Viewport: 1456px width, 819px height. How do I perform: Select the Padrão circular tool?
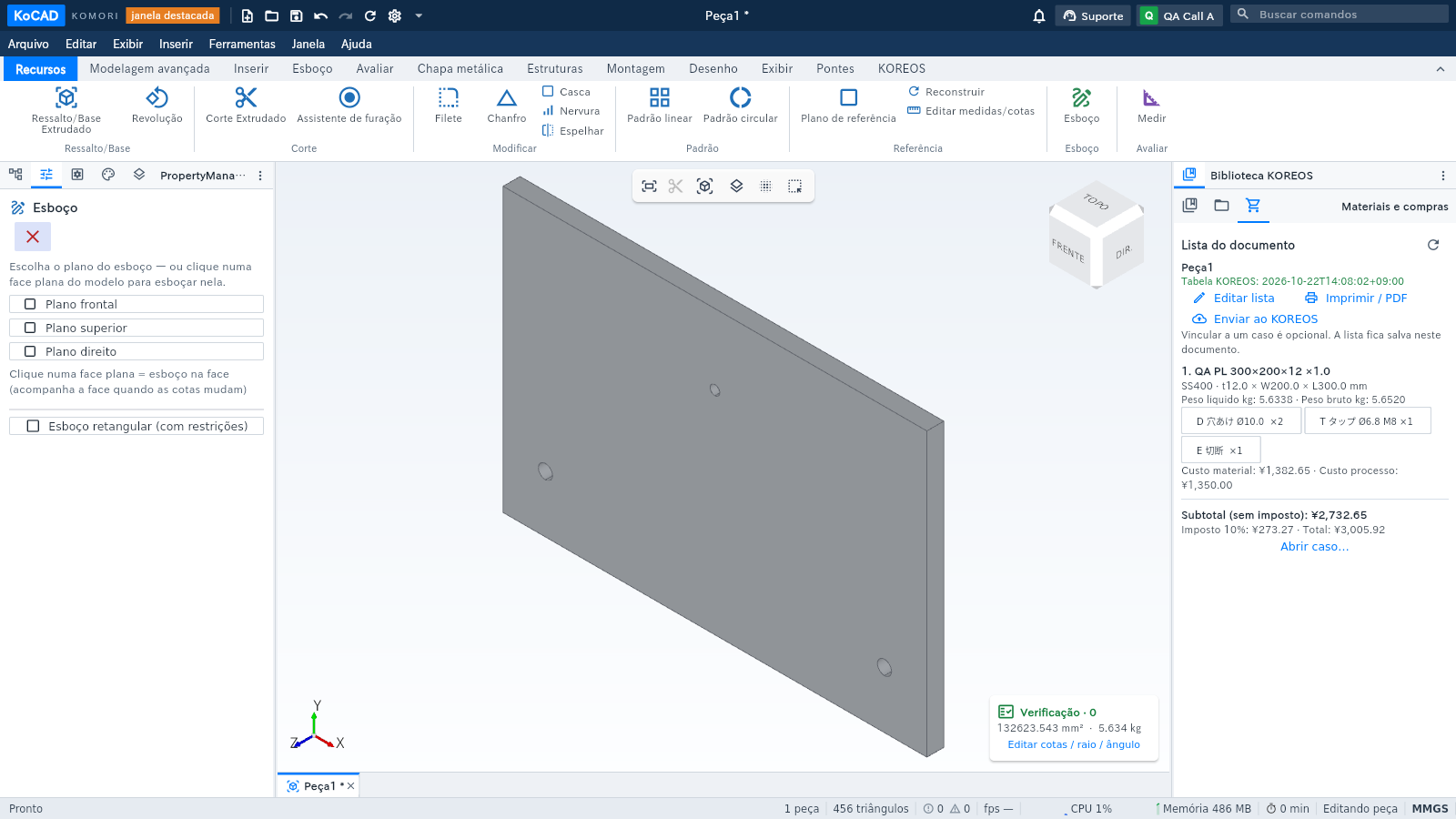coord(741,106)
